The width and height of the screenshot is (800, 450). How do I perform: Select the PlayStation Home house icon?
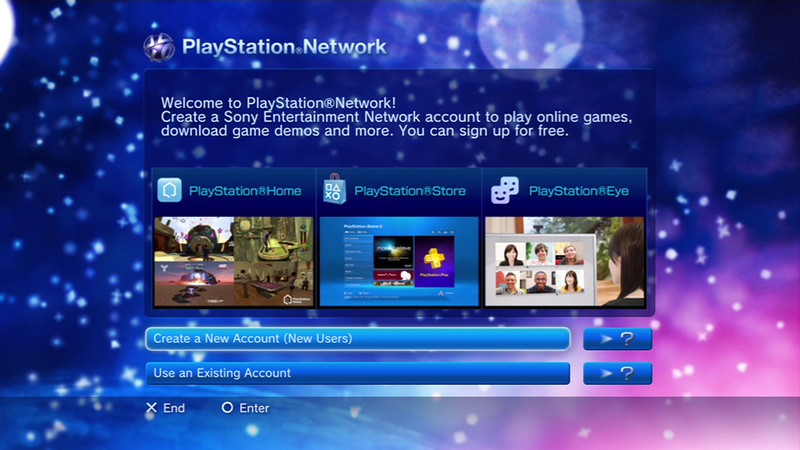[x=169, y=190]
